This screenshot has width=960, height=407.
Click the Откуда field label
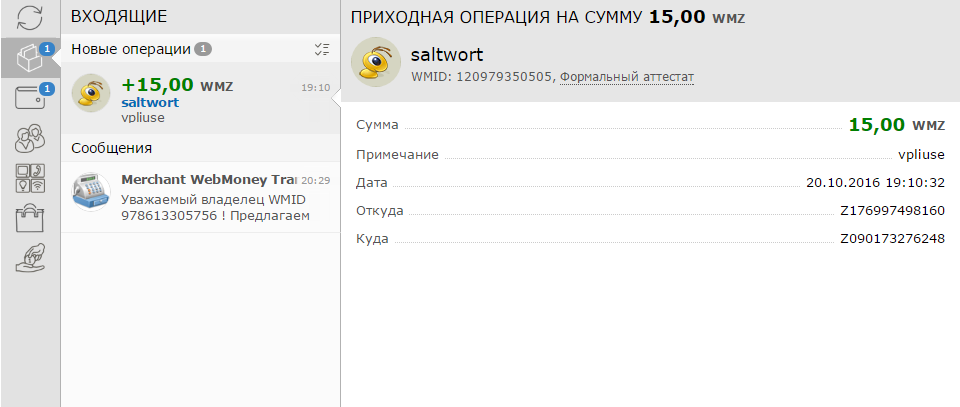click(380, 211)
